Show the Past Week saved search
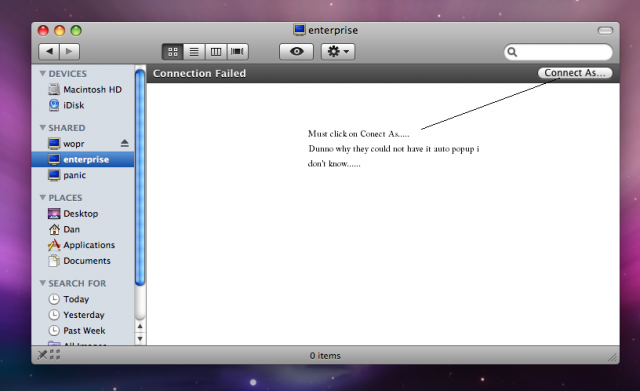Image resolution: width=640 pixels, height=391 pixels. 83,331
